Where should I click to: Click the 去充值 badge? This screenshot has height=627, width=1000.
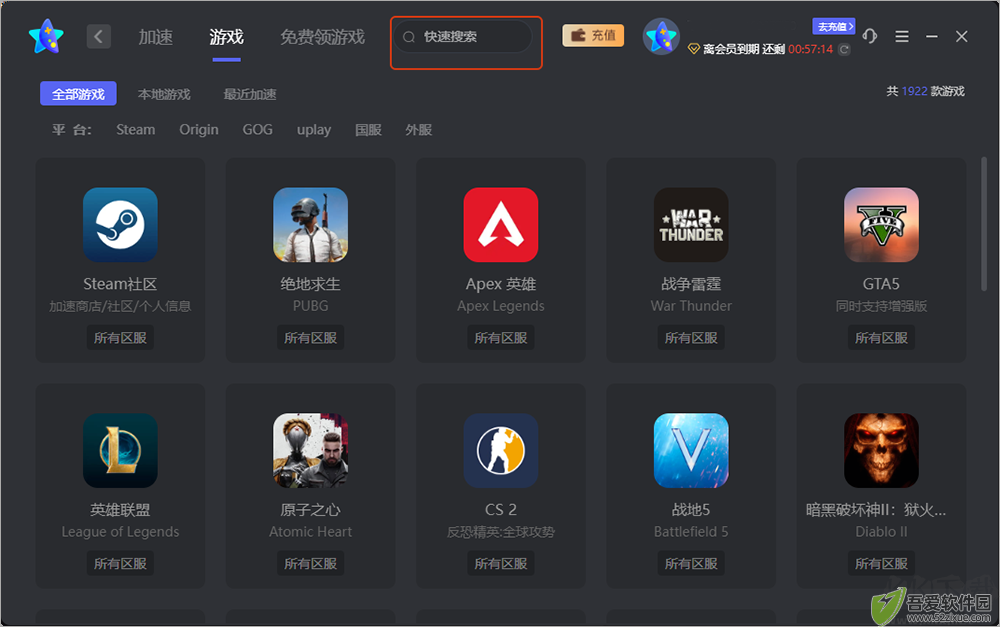tap(834, 26)
